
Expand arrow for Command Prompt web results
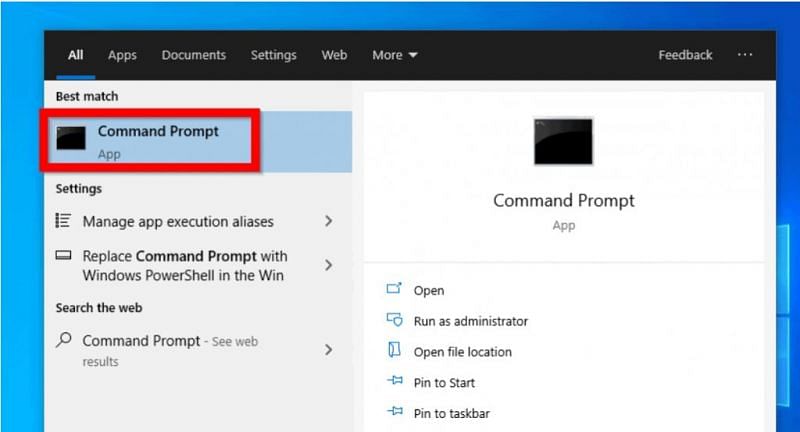[329, 349]
